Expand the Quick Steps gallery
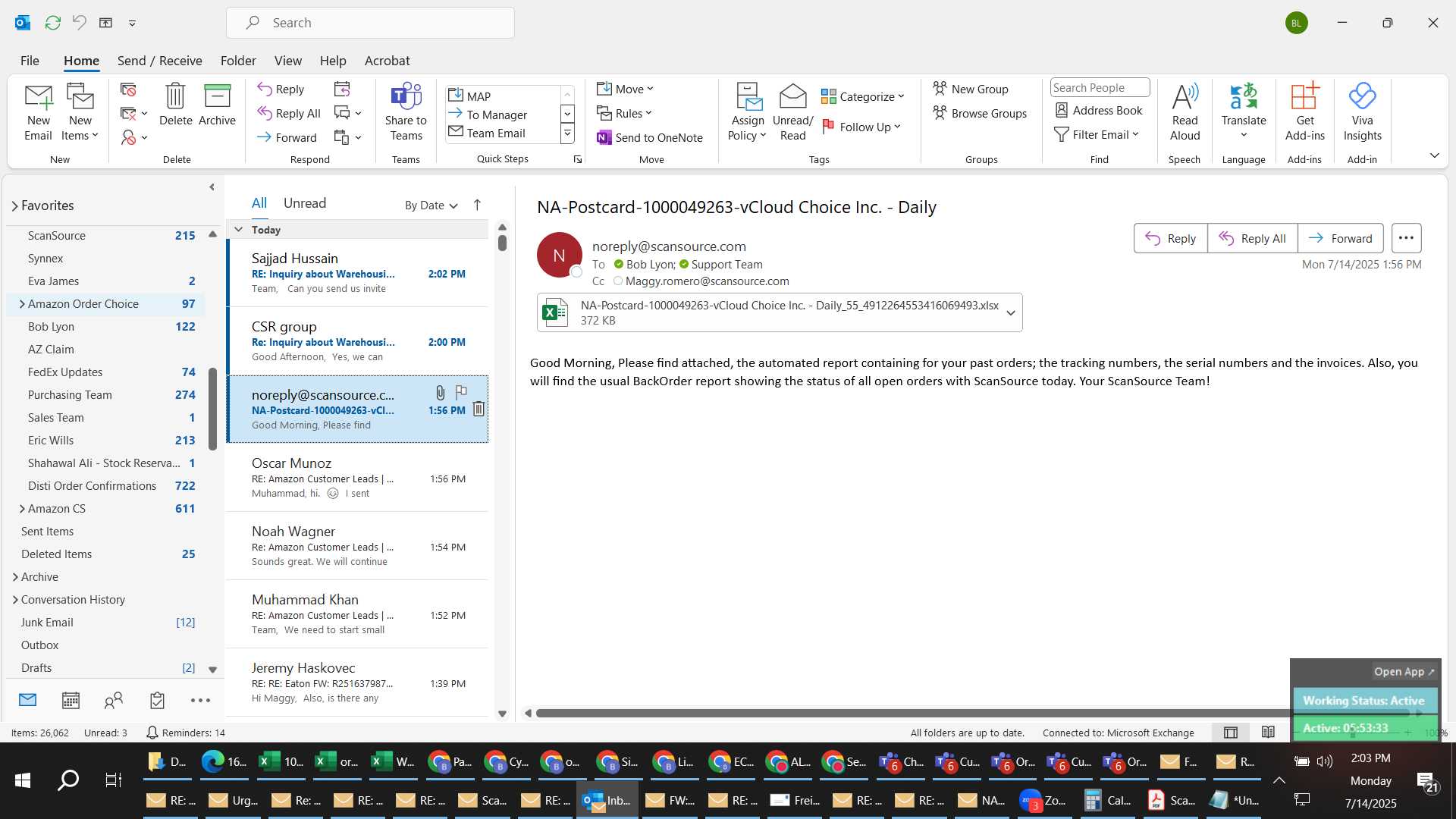Image resolution: width=1456 pixels, height=819 pixels. point(567,133)
